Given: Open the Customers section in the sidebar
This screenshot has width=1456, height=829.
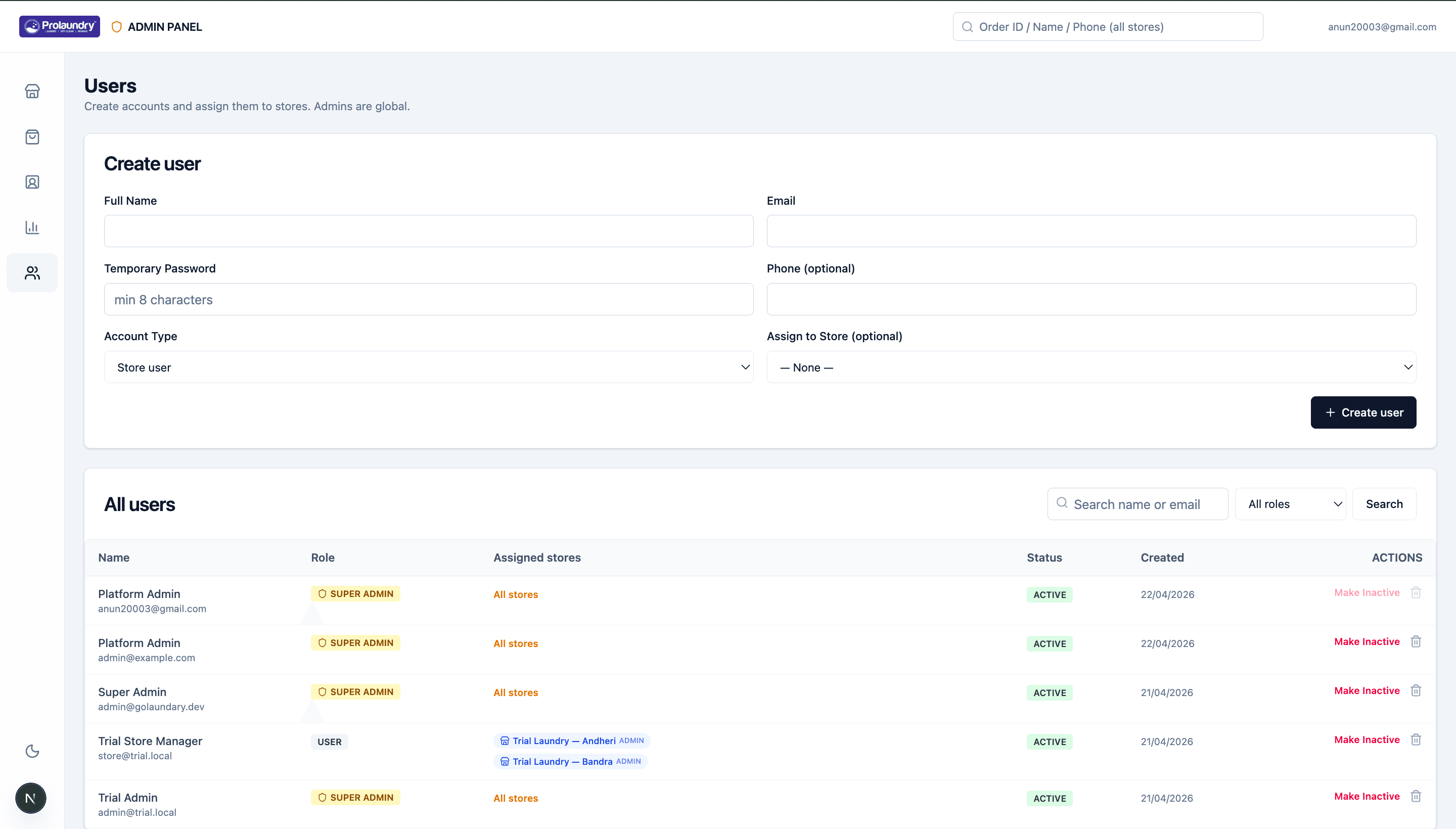Looking at the screenshot, I should coord(32,182).
